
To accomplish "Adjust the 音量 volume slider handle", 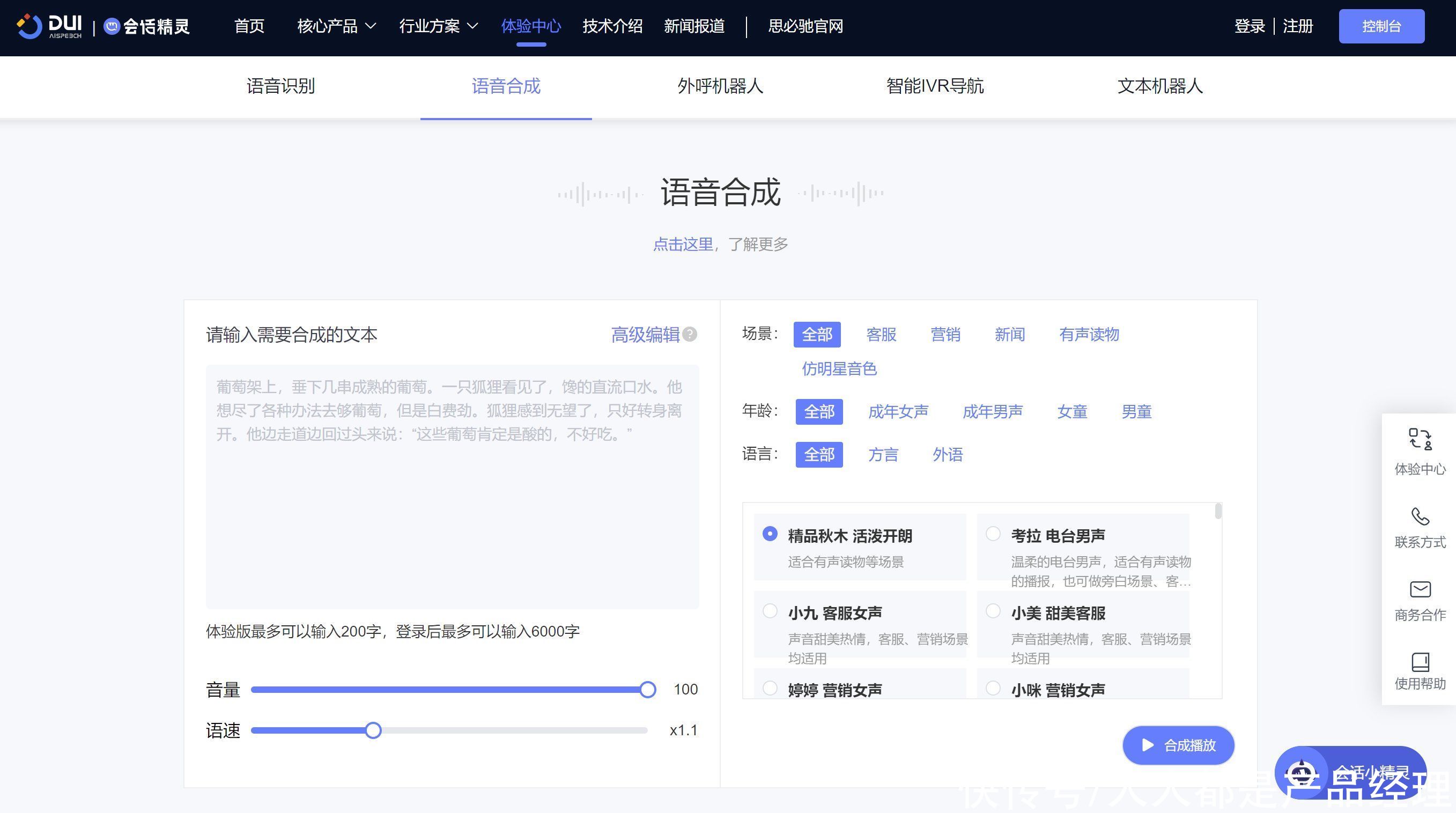I will [x=648, y=689].
